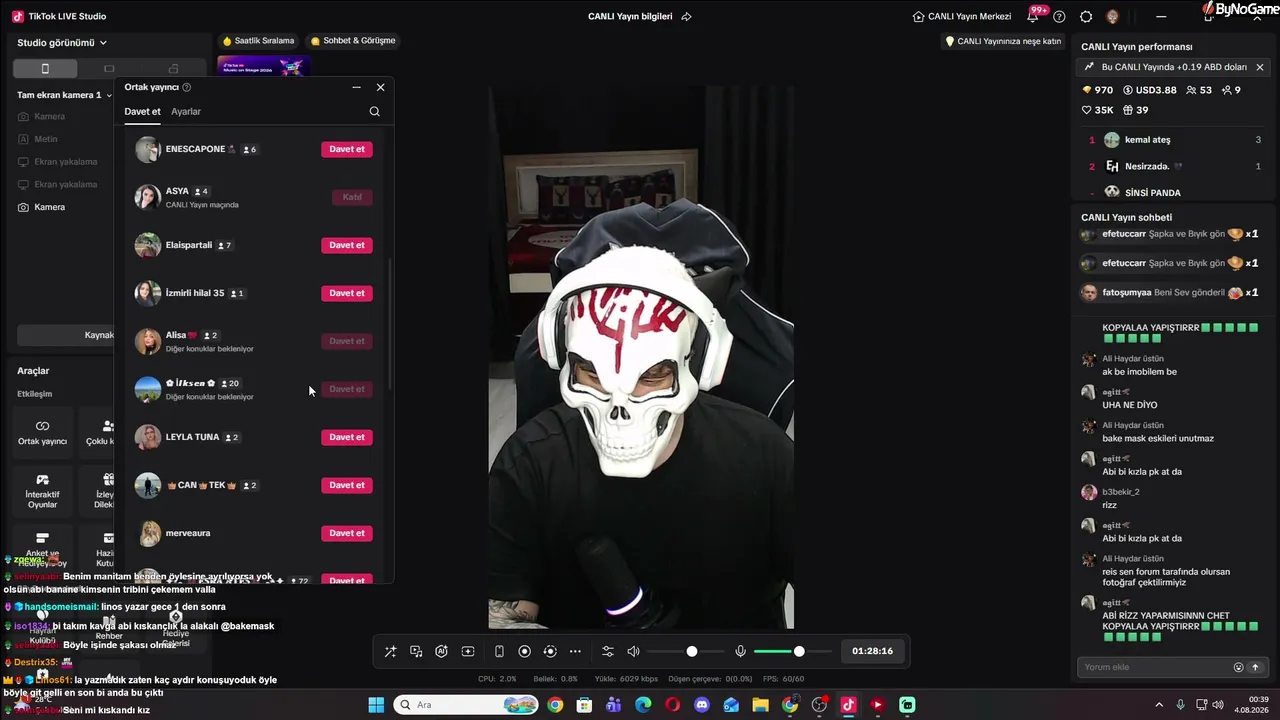
Task: Click the likes count 35K
Action: click(x=1097, y=110)
